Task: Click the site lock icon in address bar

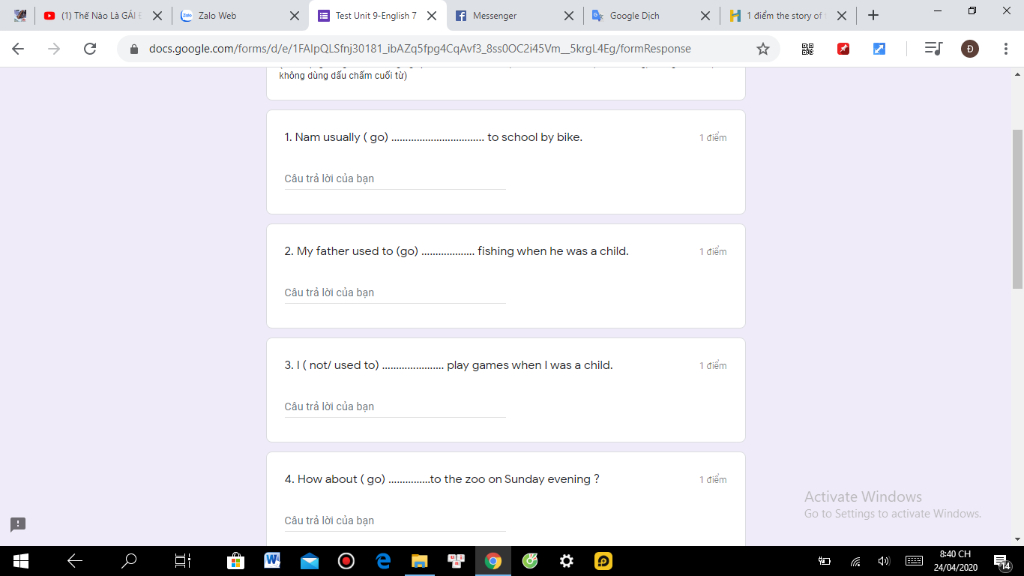Action: click(134, 48)
